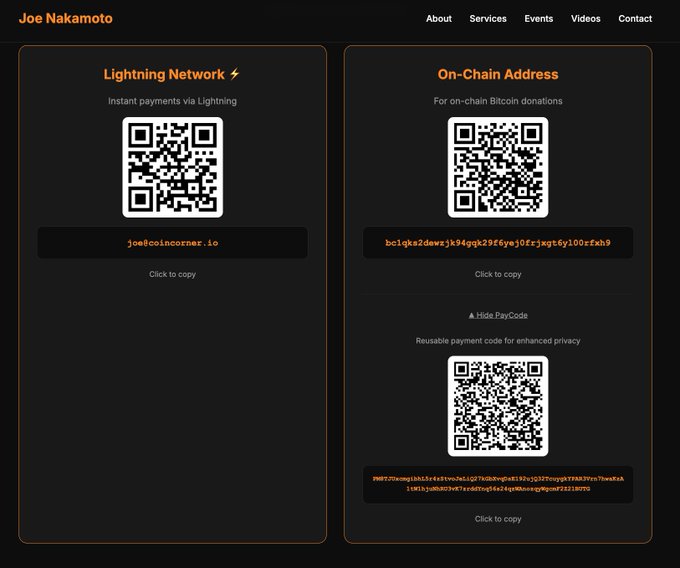The image size is (680, 568).
Task: Copy the bc1q on-chain Bitcoin address
Action: [x=498, y=243]
